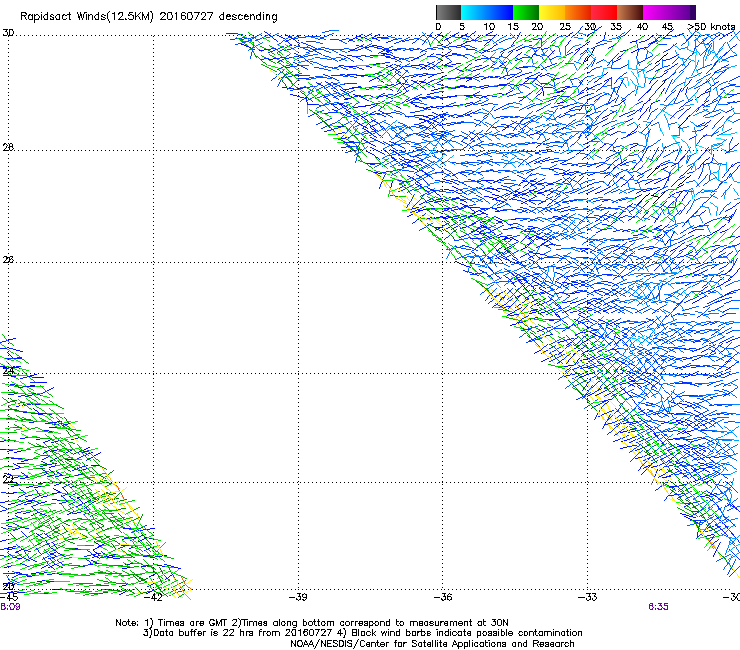Click the magenta 40-45 knots legend segment
Image resolution: width=740 pixels, height=650 pixels.
coord(656,12)
